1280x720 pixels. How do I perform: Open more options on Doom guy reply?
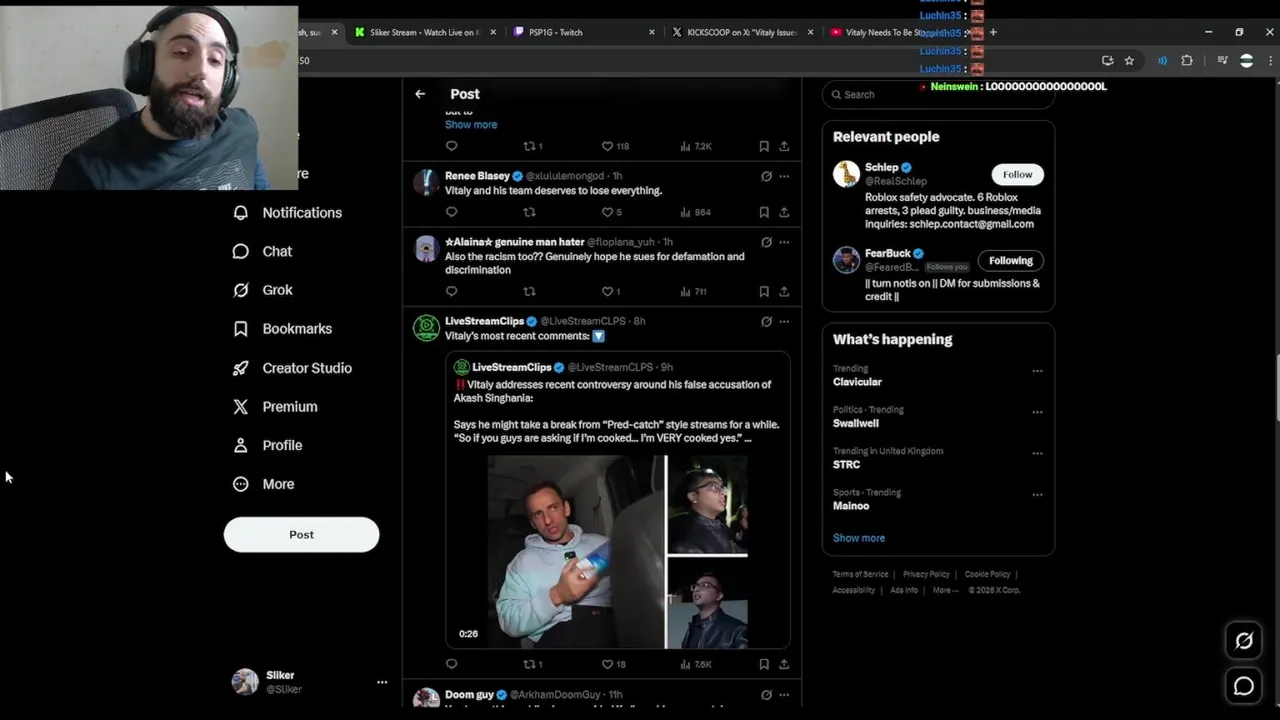pos(784,695)
